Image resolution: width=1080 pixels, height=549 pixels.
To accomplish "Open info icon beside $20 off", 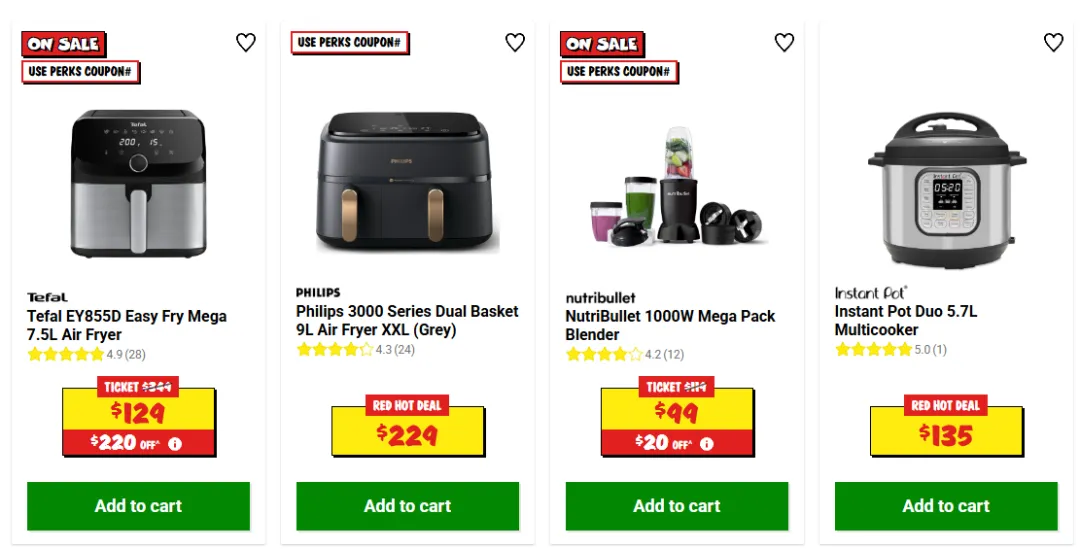I will [707, 444].
